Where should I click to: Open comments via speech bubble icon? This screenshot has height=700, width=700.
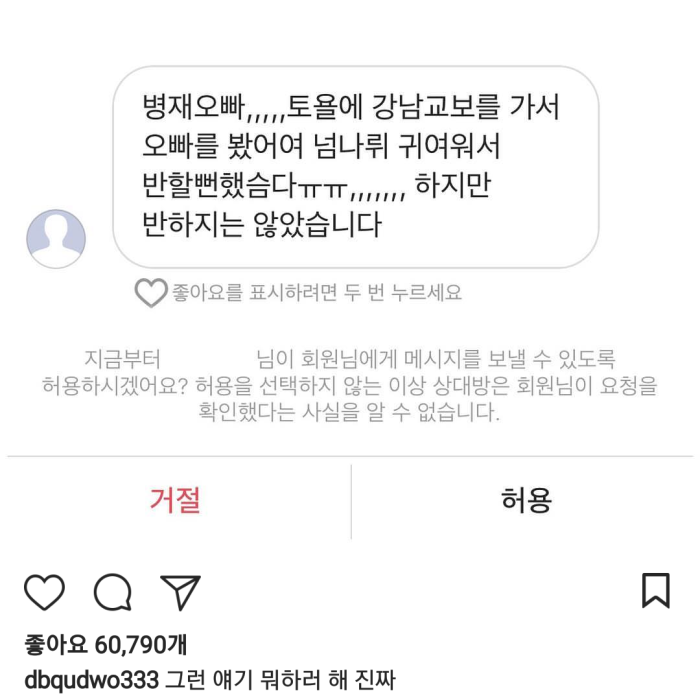tap(113, 592)
